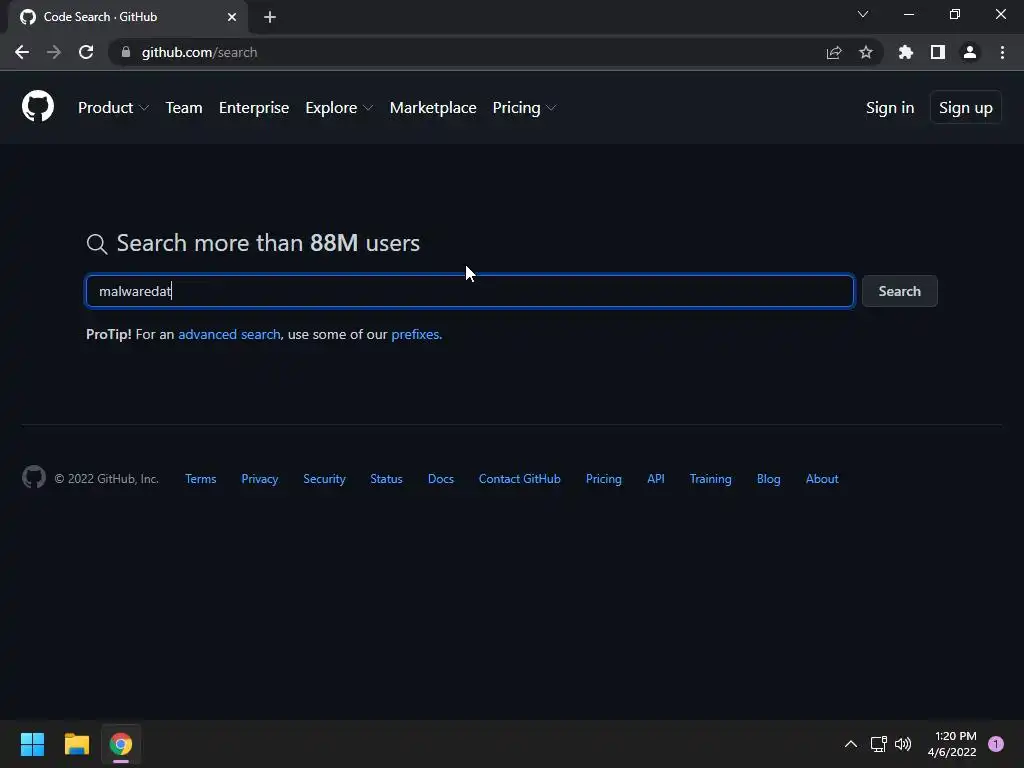Click the address bar URL
Viewport: 1024px width, 768px height.
tap(199, 52)
